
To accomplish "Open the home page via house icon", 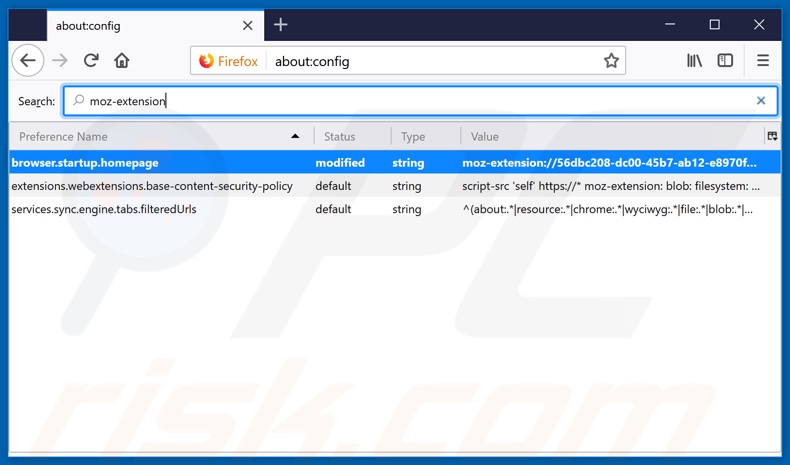I will (x=121, y=61).
